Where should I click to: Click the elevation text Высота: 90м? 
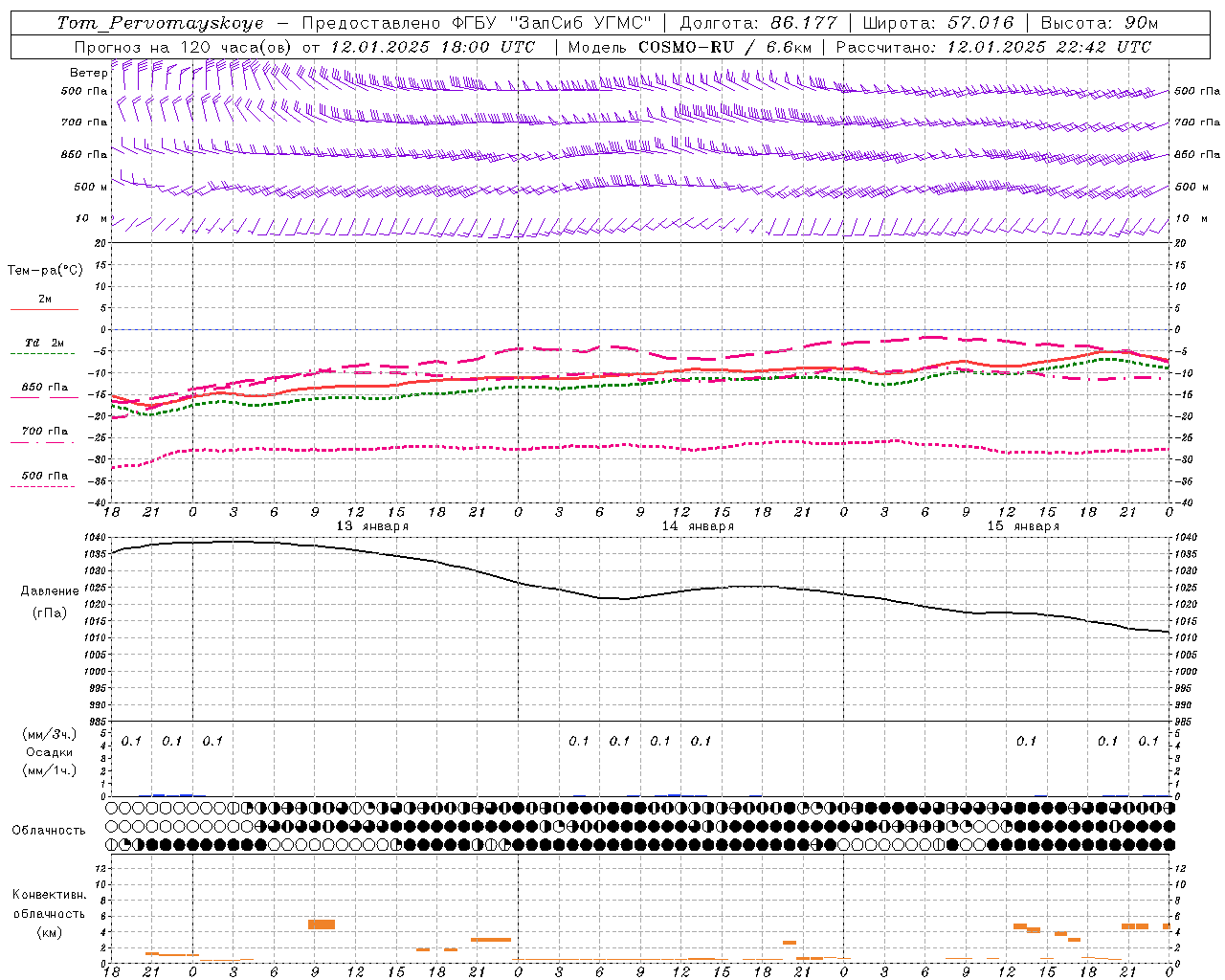click(x=1100, y=23)
